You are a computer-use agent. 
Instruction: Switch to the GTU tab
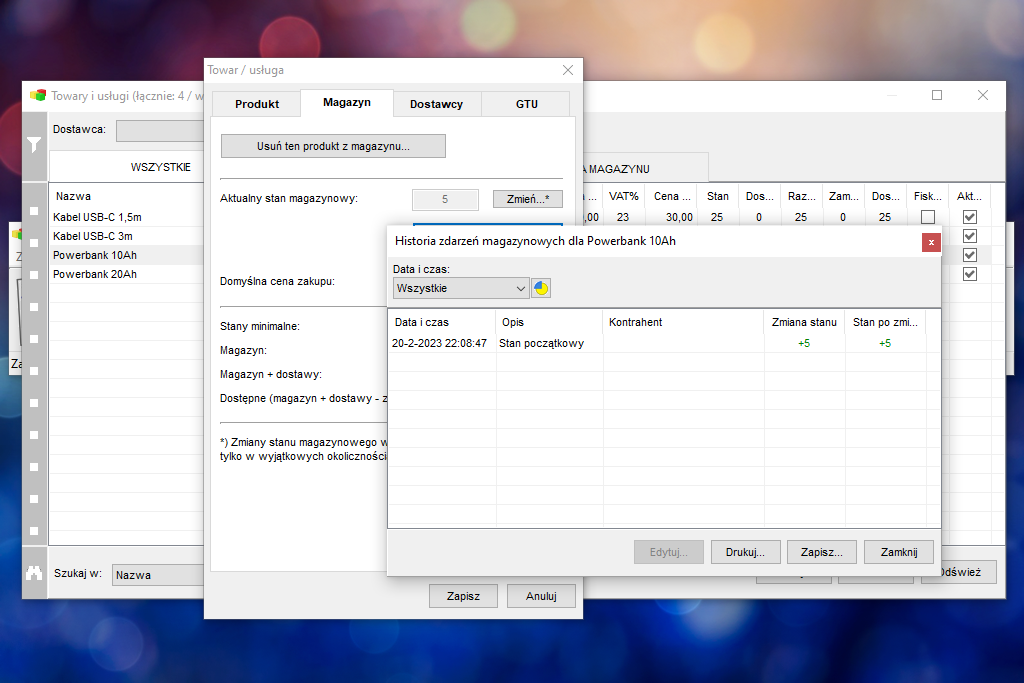pyautogui.click(x=526, y=104)
